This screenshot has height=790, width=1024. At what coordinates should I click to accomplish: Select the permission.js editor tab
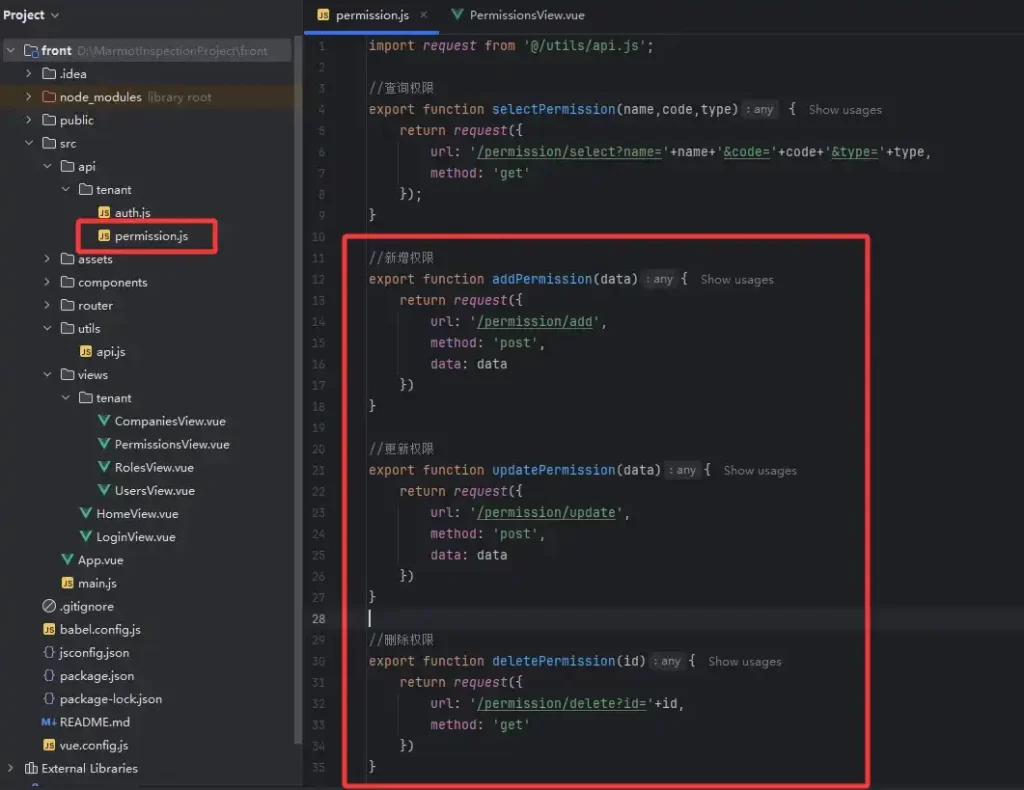tap(371, 15)
